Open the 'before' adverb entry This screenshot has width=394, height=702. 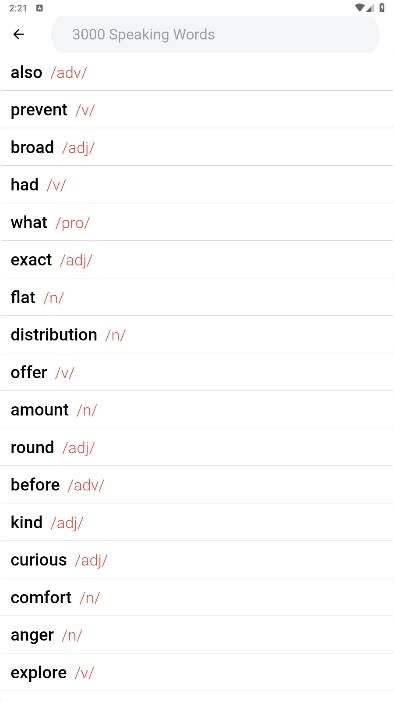click(x=197, y=484)
